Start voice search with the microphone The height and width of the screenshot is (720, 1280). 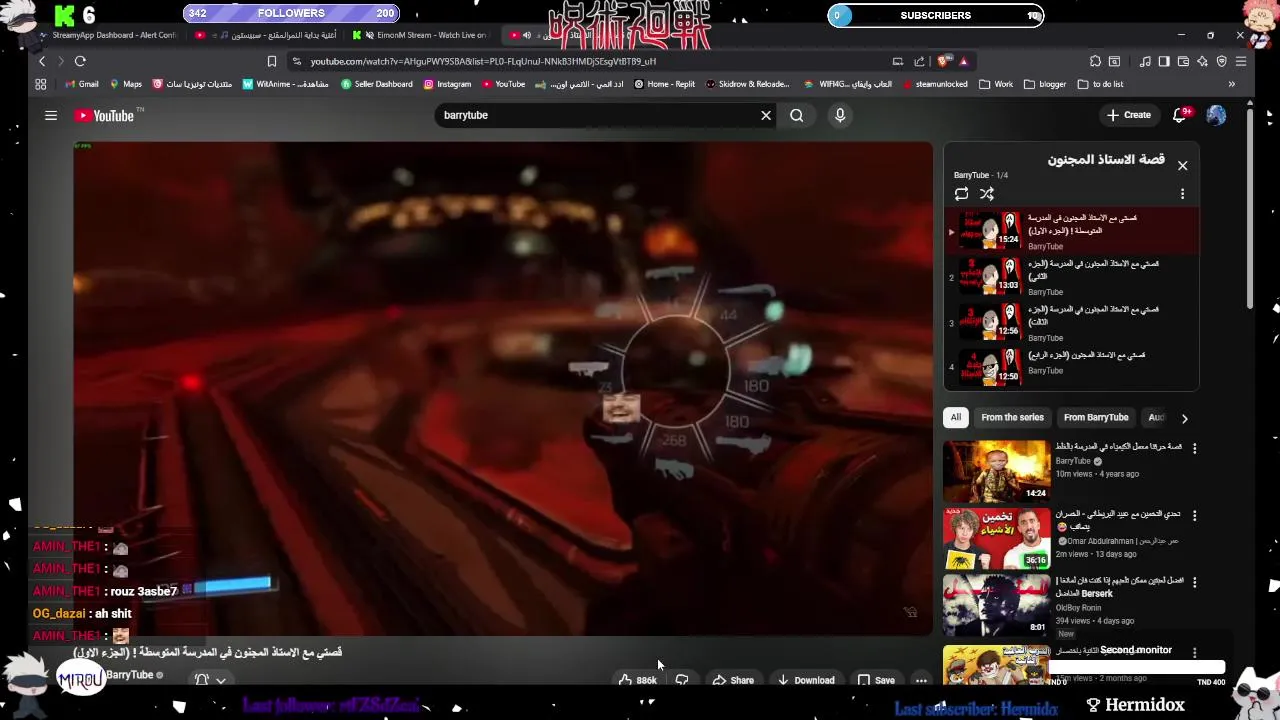(840, 115)
